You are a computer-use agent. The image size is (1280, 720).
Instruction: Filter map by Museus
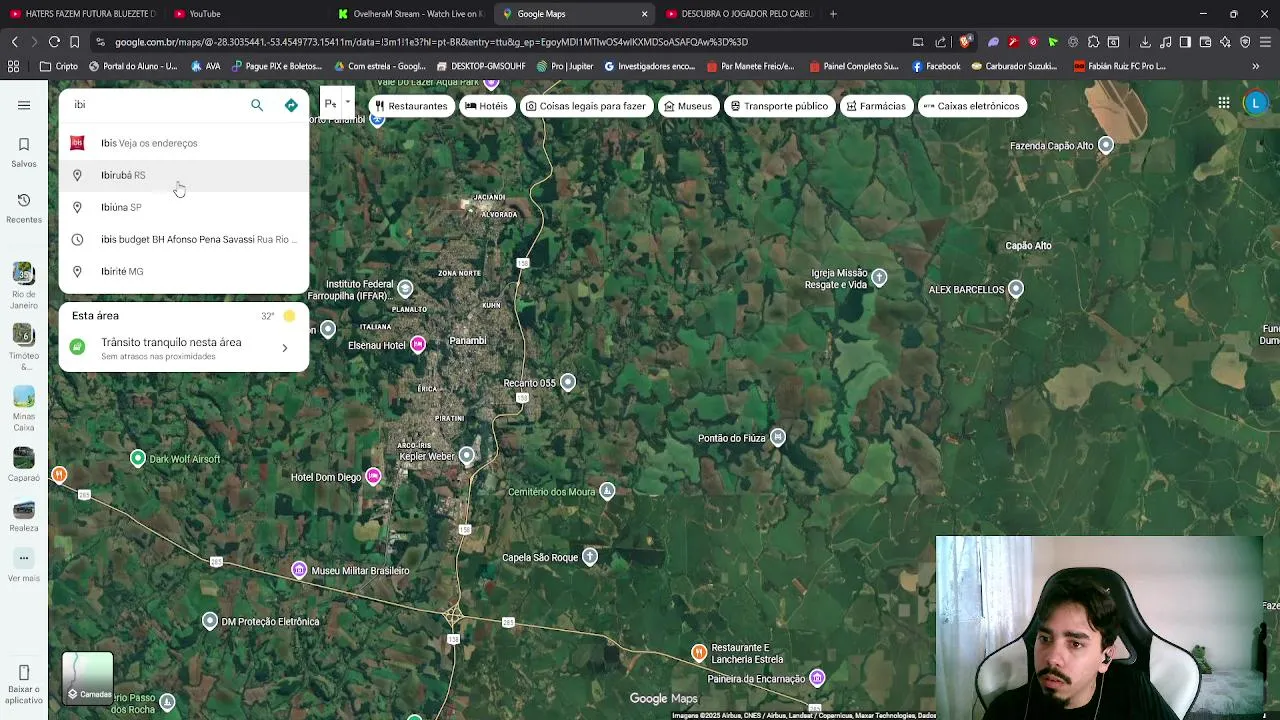point(688,106)
